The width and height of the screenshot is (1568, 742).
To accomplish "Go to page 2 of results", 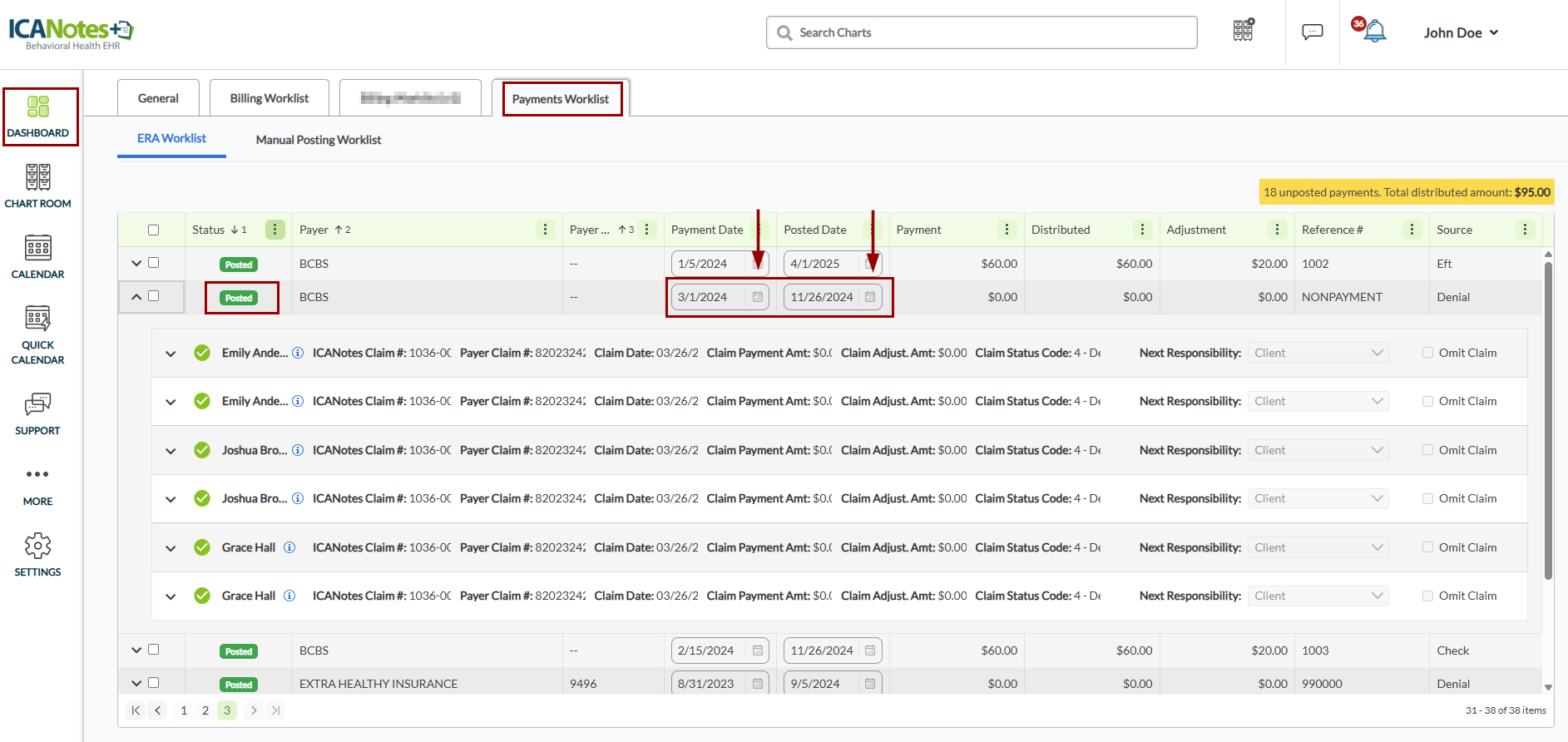I will [205, 710].
